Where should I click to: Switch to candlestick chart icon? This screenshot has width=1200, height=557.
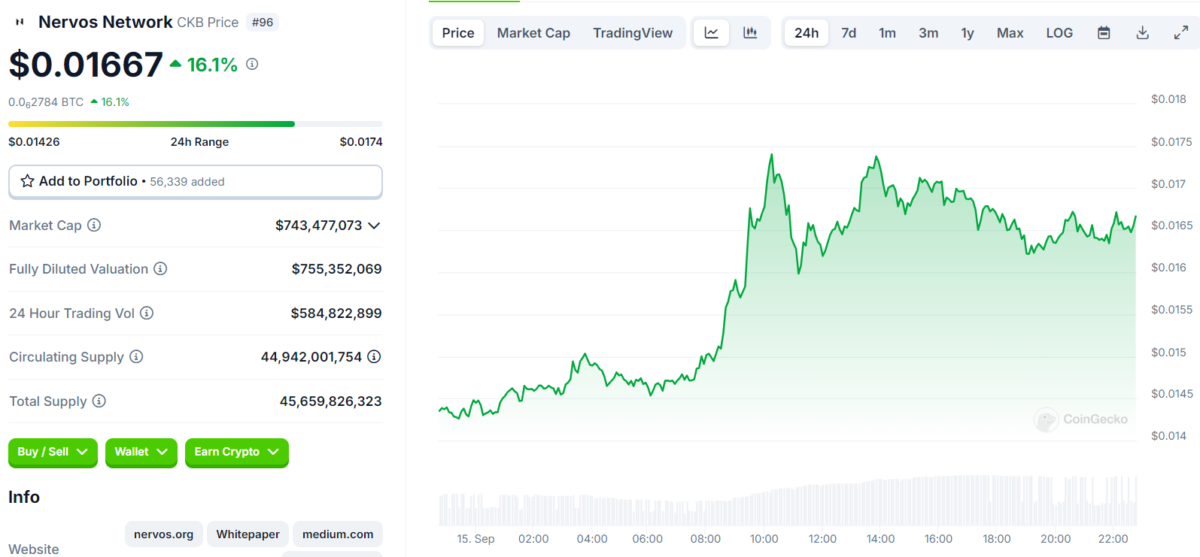tap(750, 33)
